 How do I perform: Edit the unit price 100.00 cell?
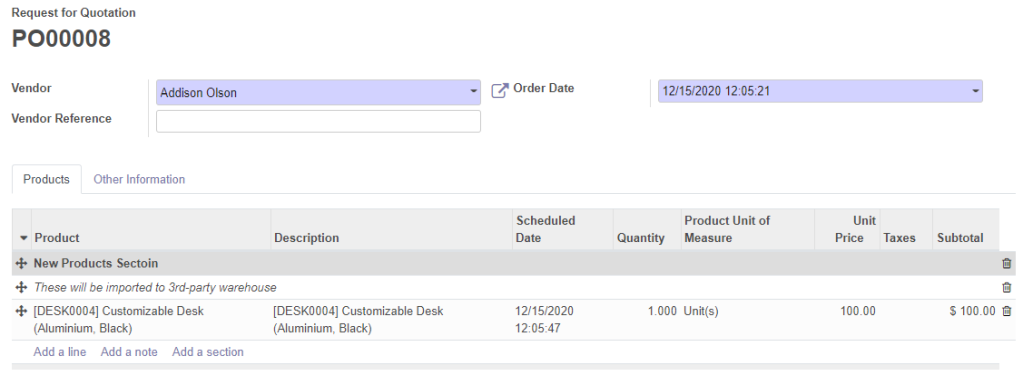click(x=846, y=311)
